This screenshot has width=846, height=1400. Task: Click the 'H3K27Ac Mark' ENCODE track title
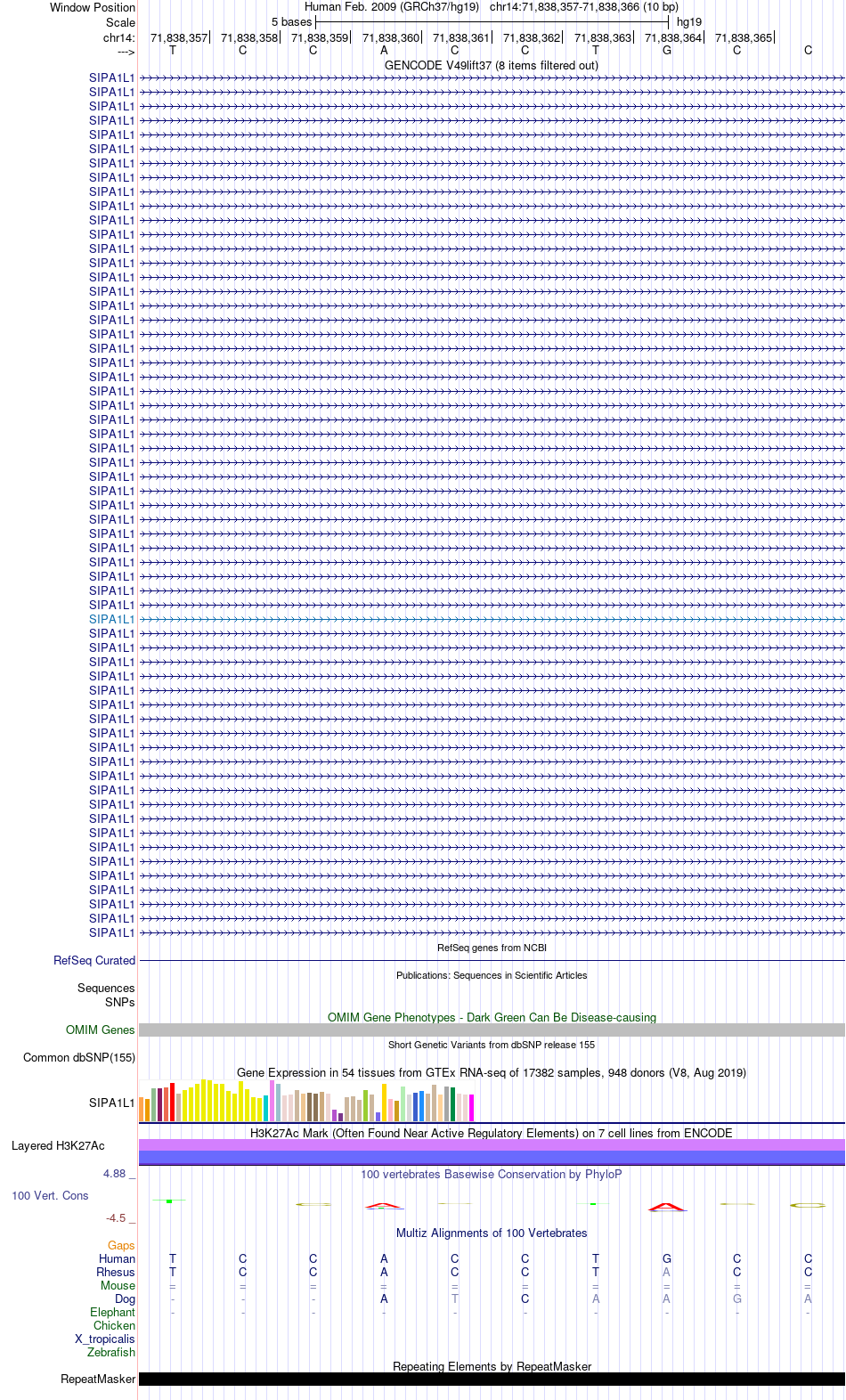pos(492,1133)
